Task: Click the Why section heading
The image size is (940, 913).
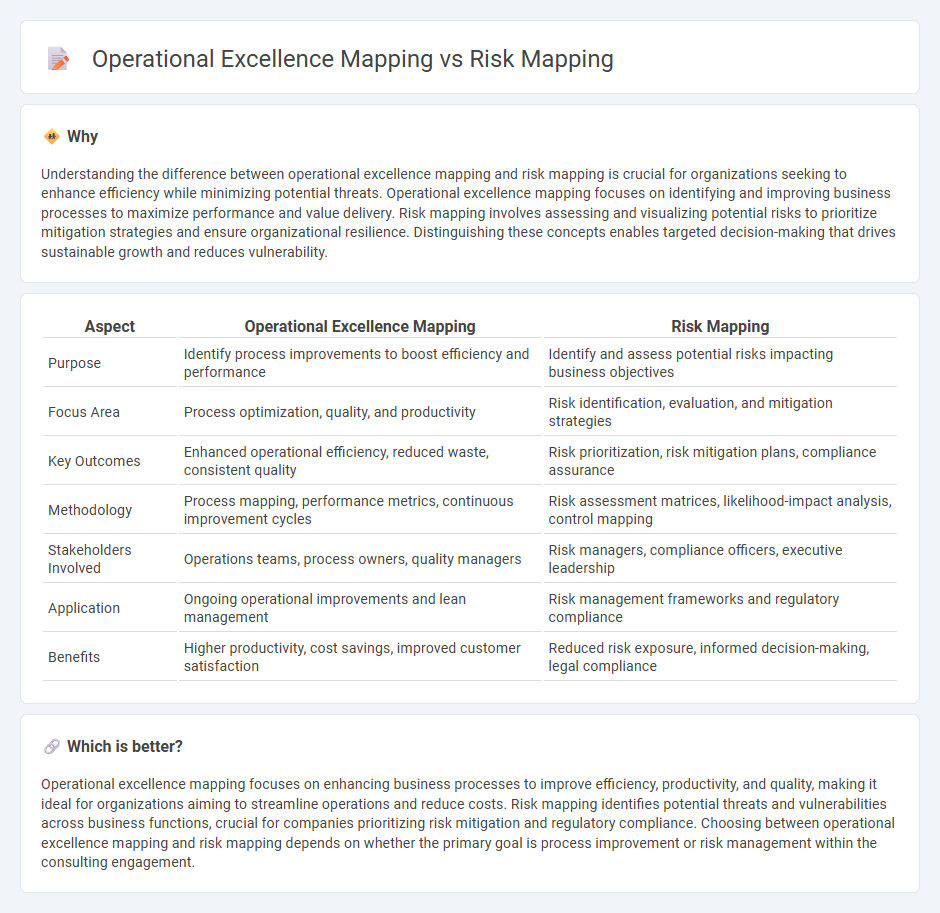Action: click(x=82, y=137)
